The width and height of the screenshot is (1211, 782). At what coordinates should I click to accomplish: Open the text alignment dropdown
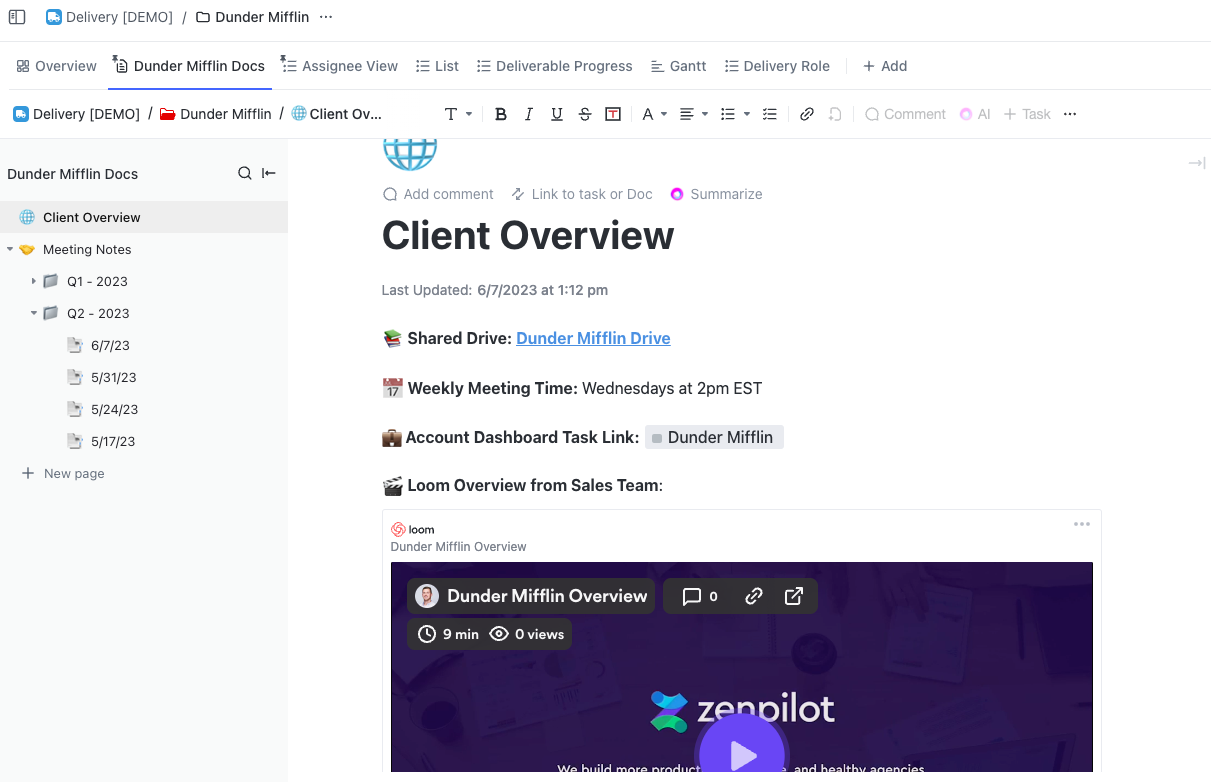693,114
